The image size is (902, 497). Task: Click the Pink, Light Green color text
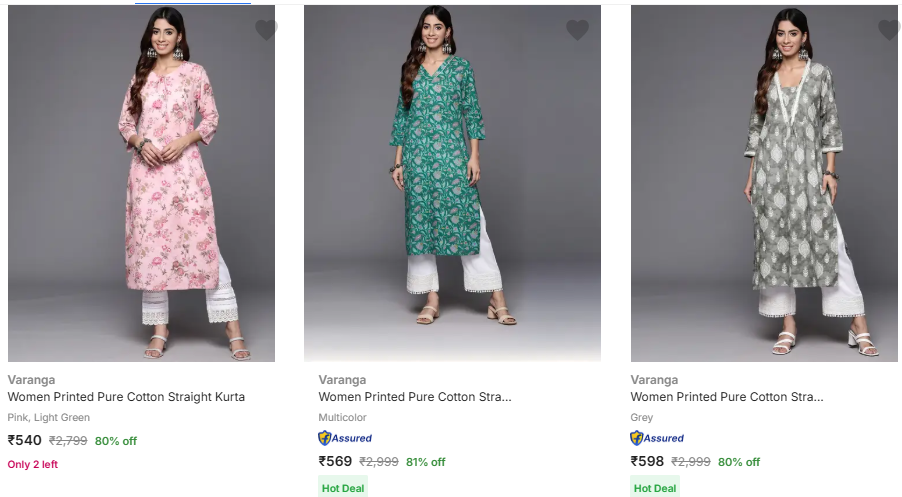(x=49, y=418)
